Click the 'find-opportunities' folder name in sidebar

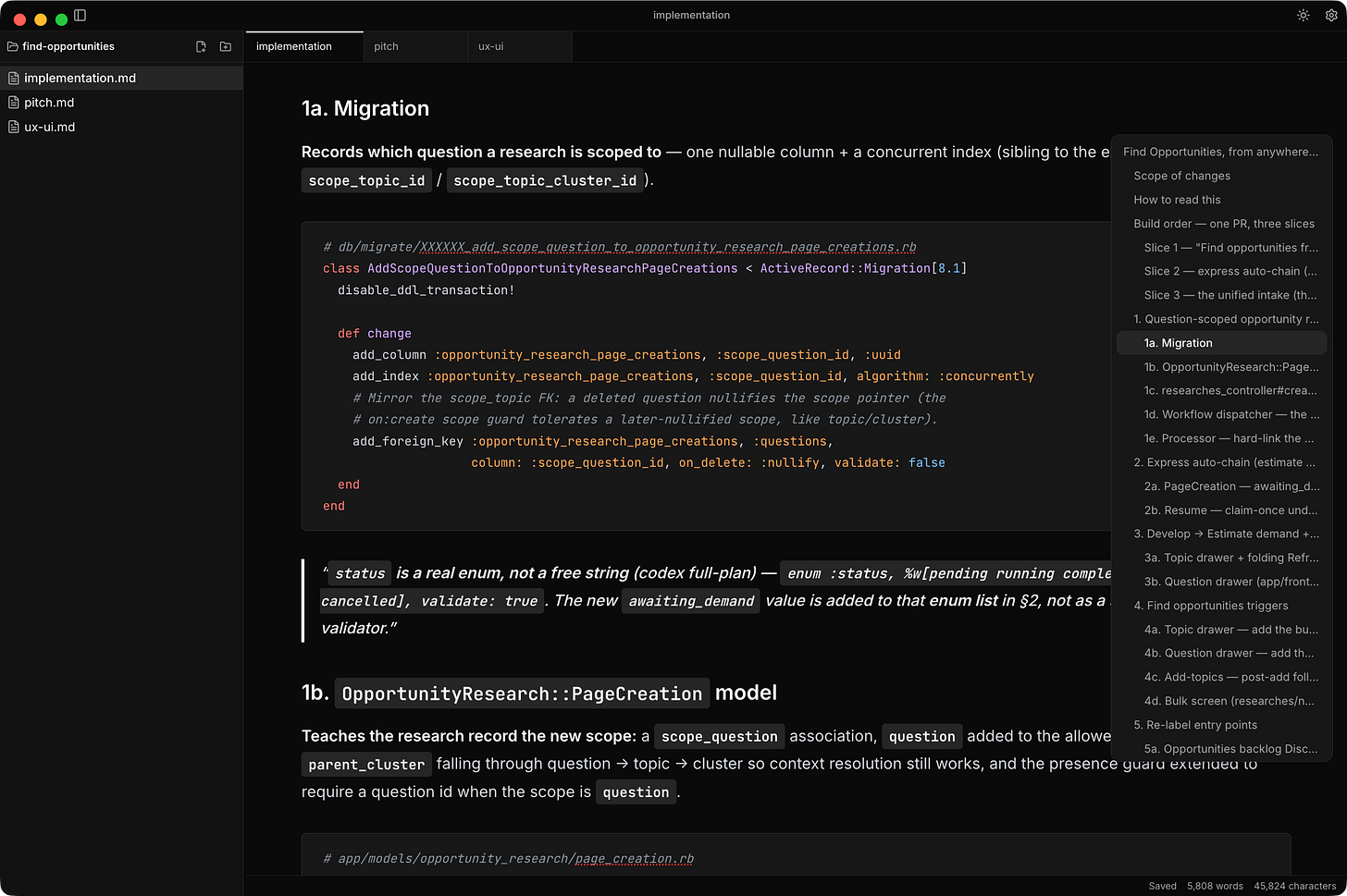(x=68, y=46)
